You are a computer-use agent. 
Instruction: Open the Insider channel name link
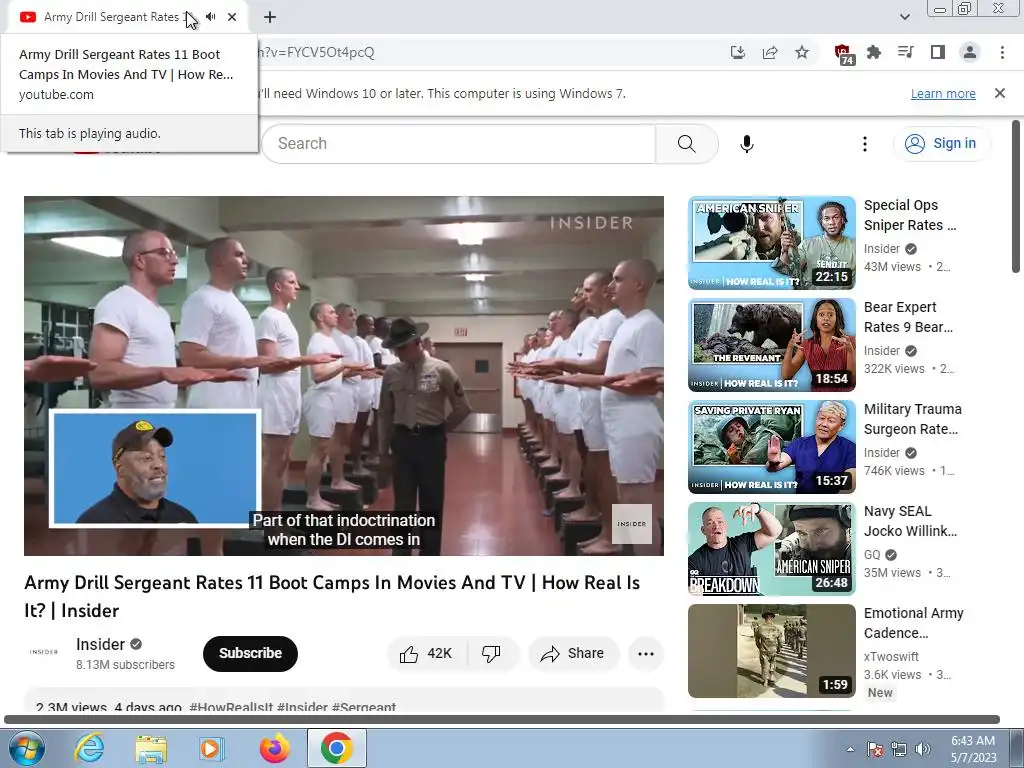[100, 645]
